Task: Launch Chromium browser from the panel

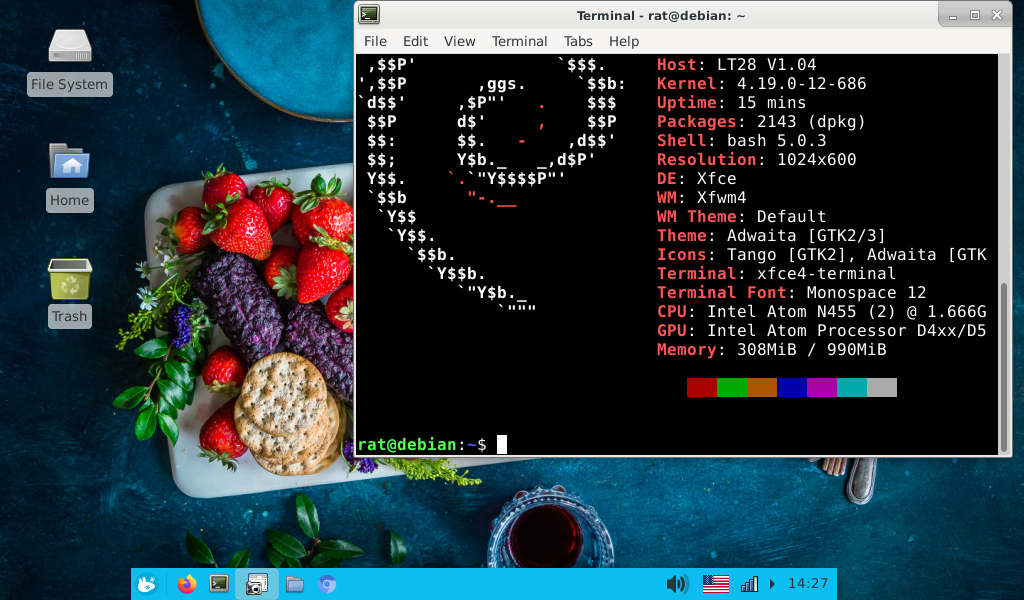Action: click(327, 584)
